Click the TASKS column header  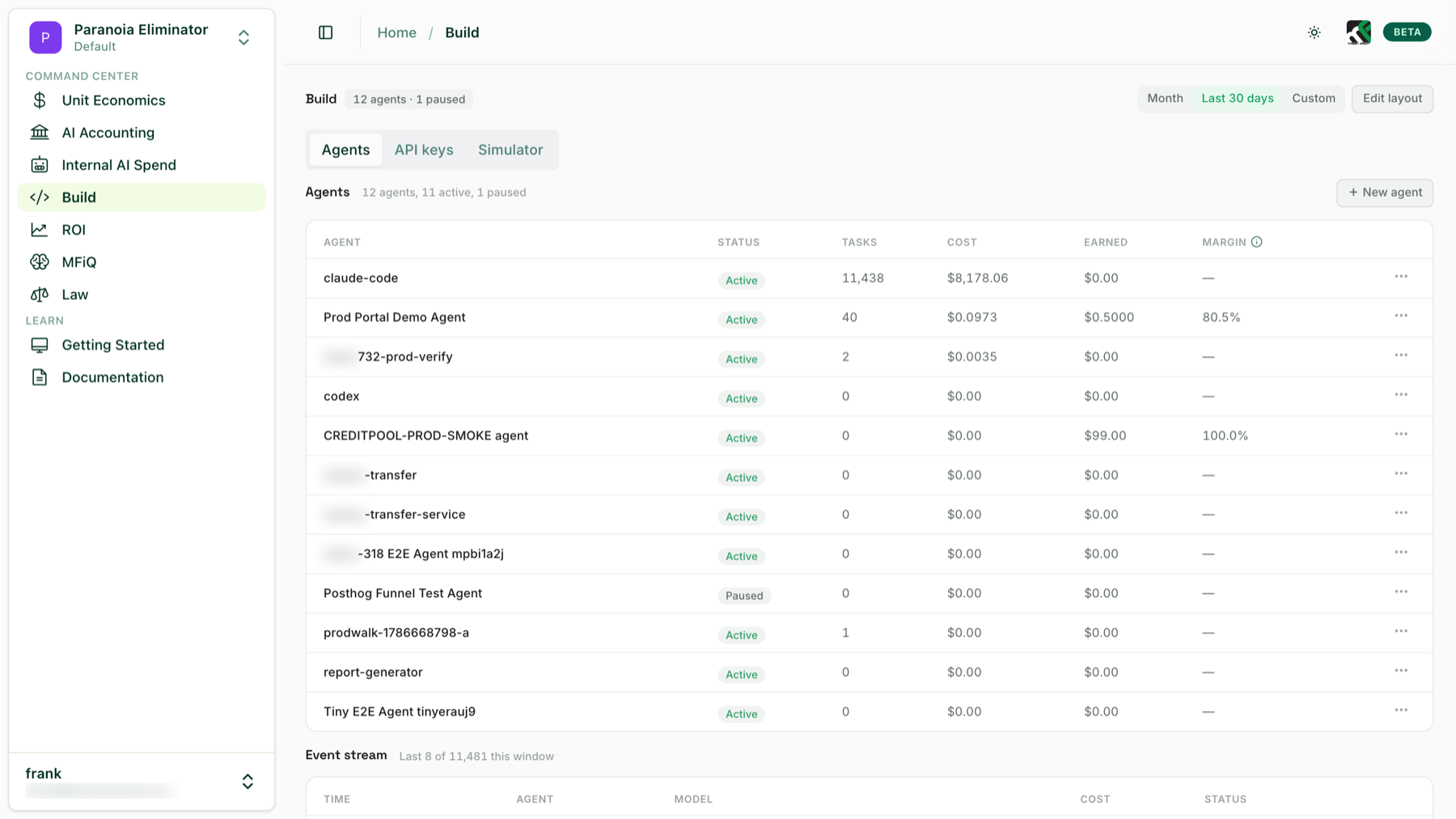click(x=859, y=242)
